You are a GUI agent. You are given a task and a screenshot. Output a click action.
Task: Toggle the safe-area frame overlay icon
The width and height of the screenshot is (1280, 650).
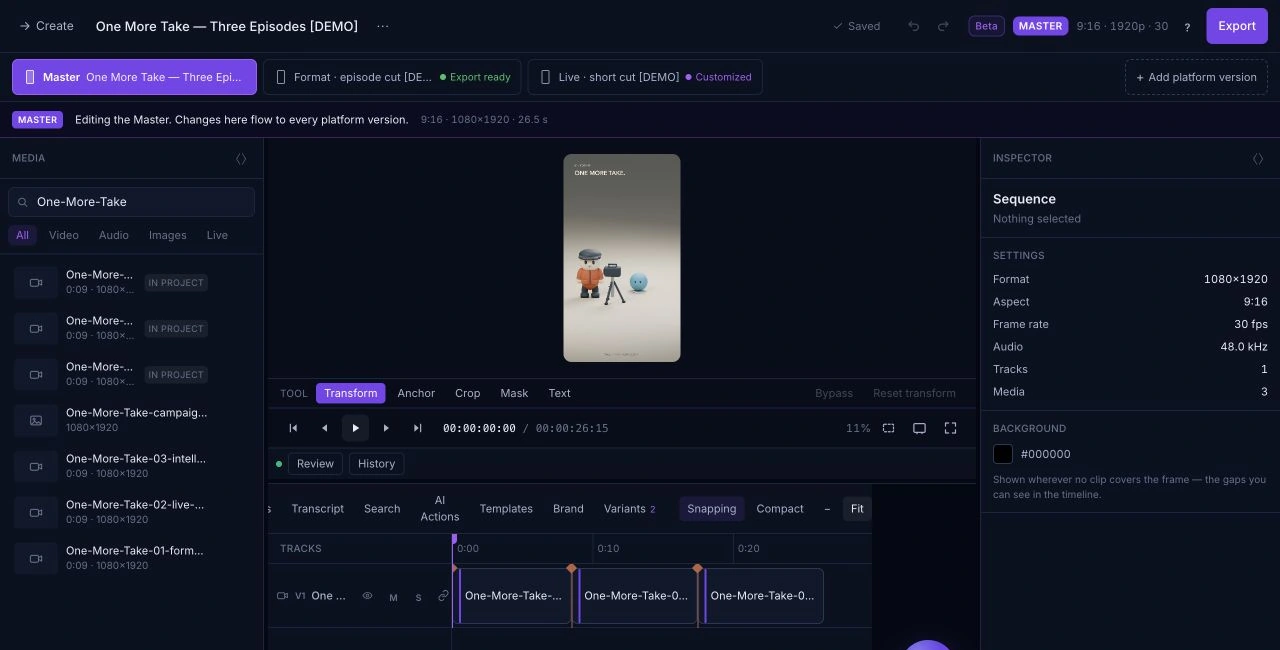[x=888, y=428]
